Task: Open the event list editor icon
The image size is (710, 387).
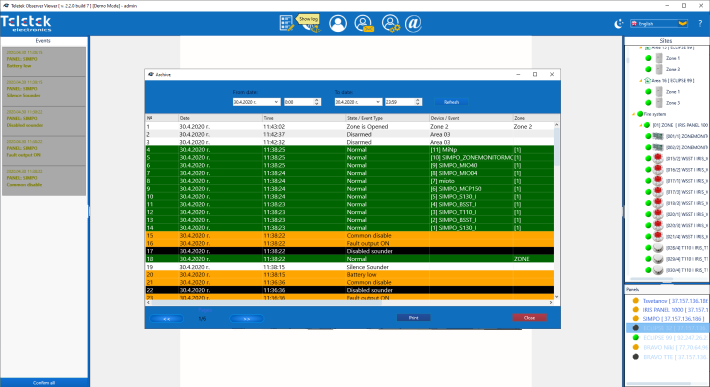Action: (x=287, y=23)
